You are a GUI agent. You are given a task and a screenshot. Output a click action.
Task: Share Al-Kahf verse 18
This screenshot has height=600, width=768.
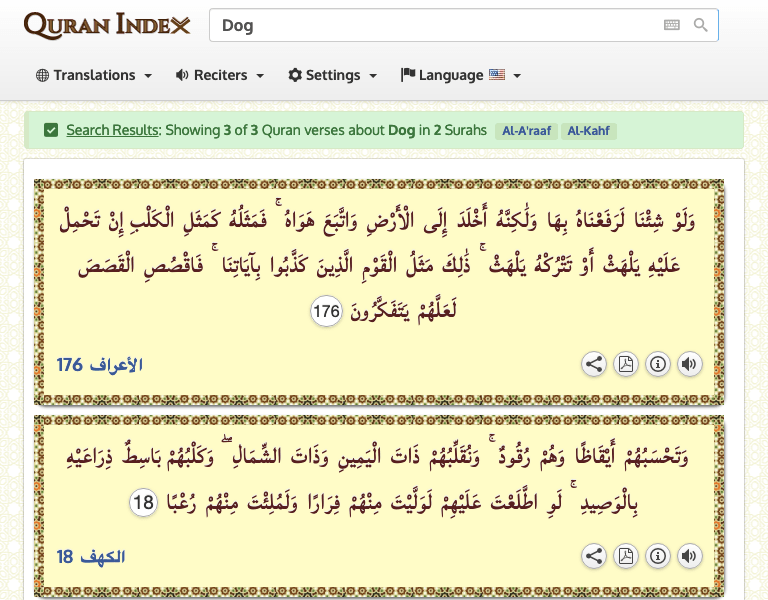594,556
